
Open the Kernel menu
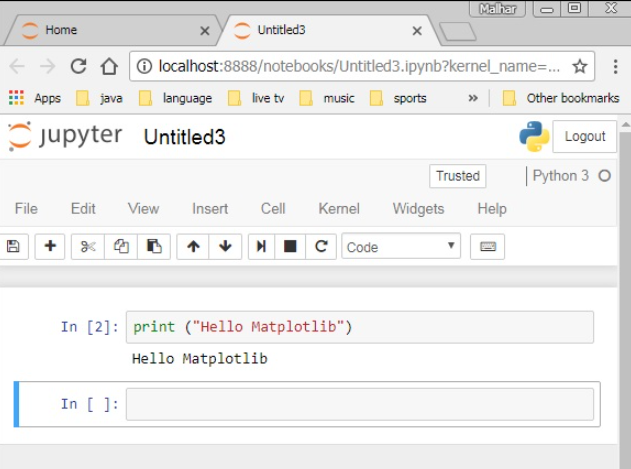pyautogui.click(x=339, y=209)
